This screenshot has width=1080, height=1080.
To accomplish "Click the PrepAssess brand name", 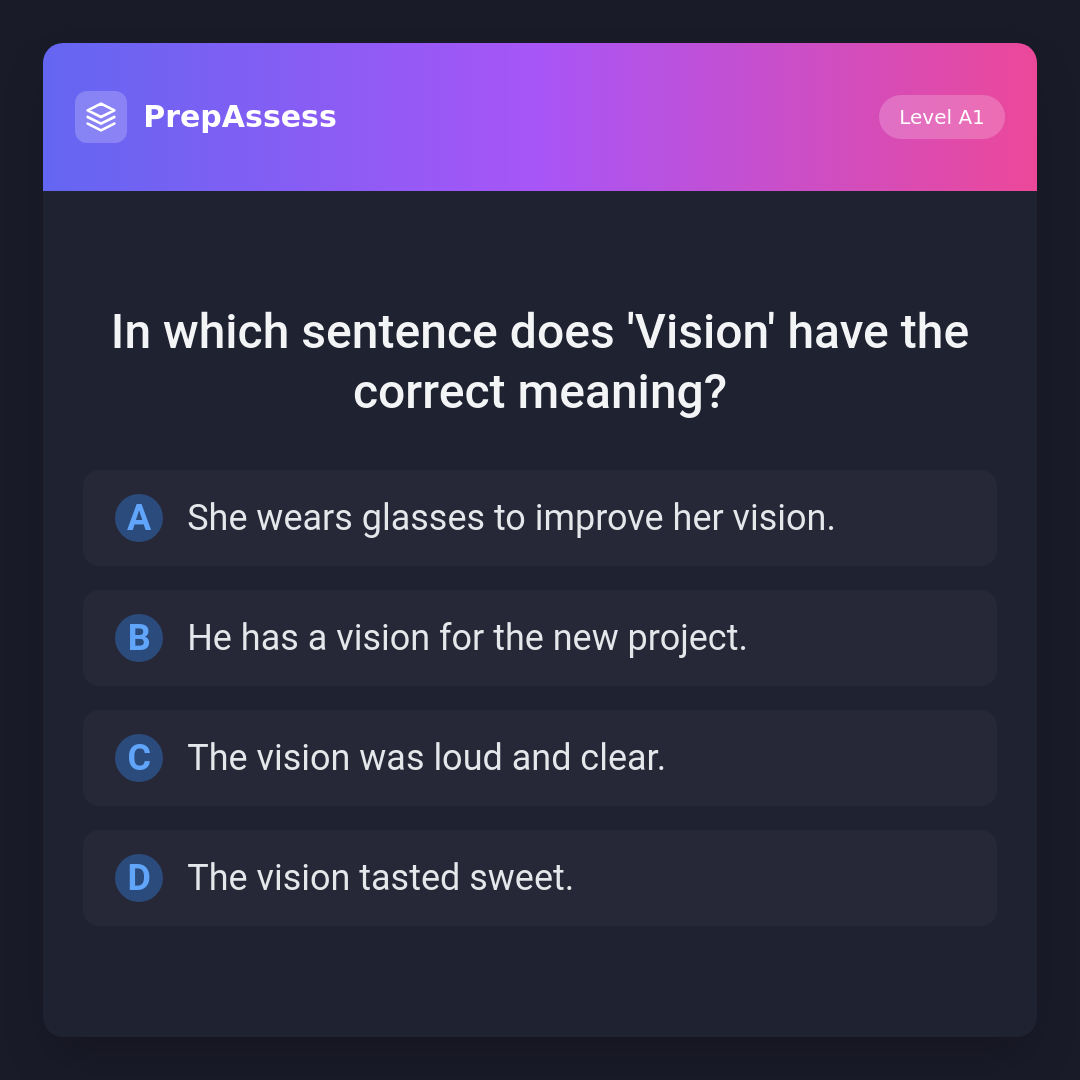I will (x=240, y=117).
